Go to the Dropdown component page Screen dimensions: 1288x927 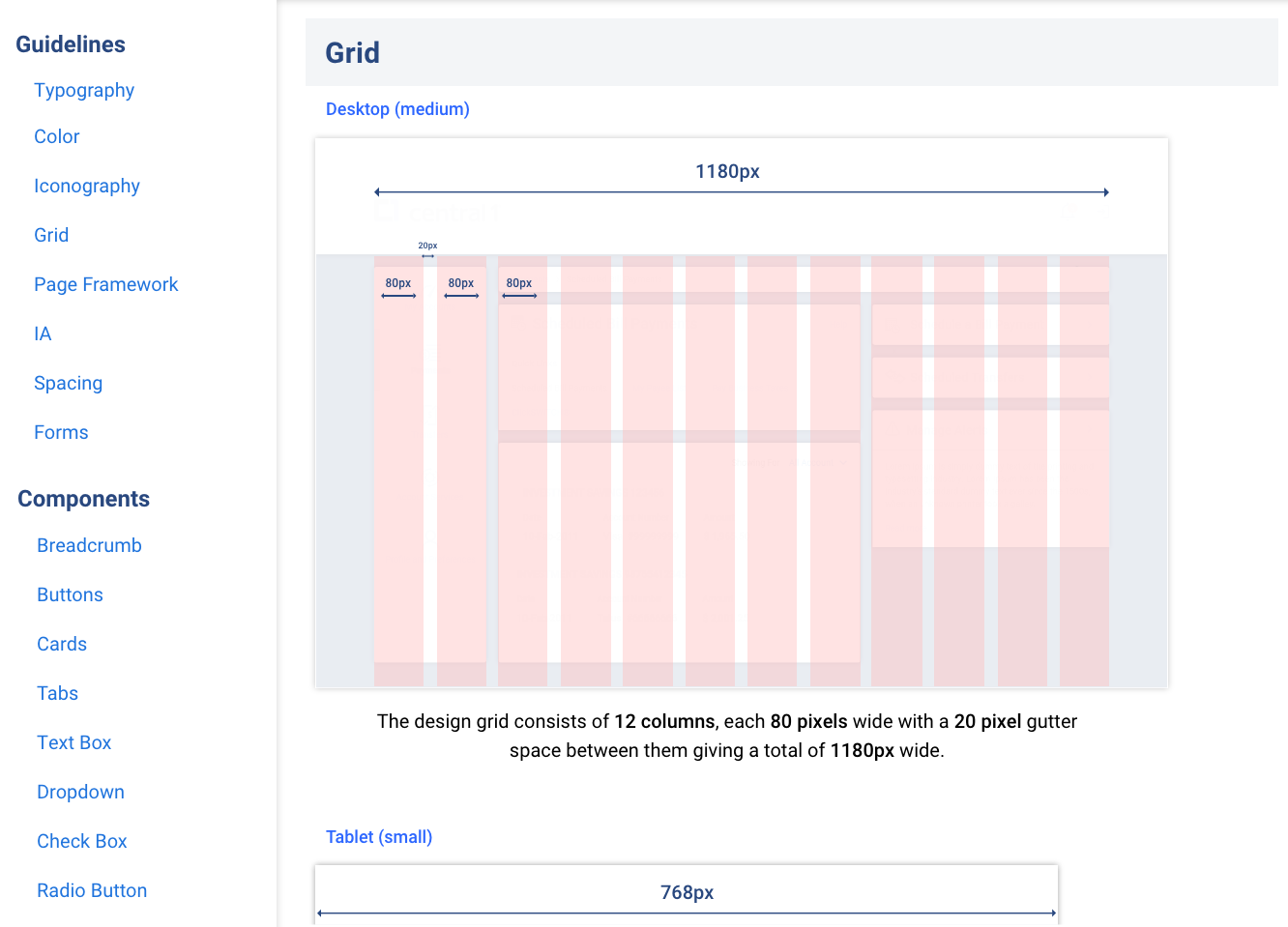point(80,792)
